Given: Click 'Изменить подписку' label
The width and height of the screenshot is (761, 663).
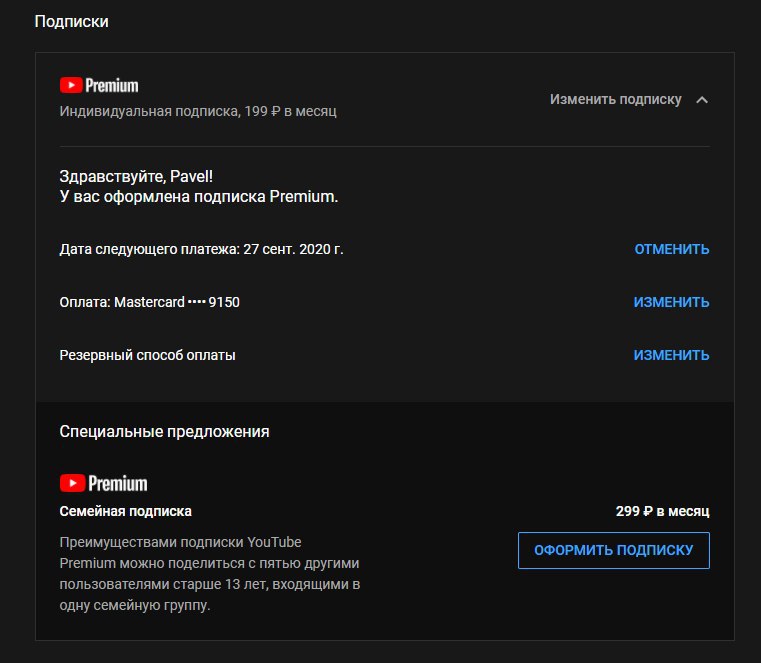Looking at the screenshot, I should (615, 99).
